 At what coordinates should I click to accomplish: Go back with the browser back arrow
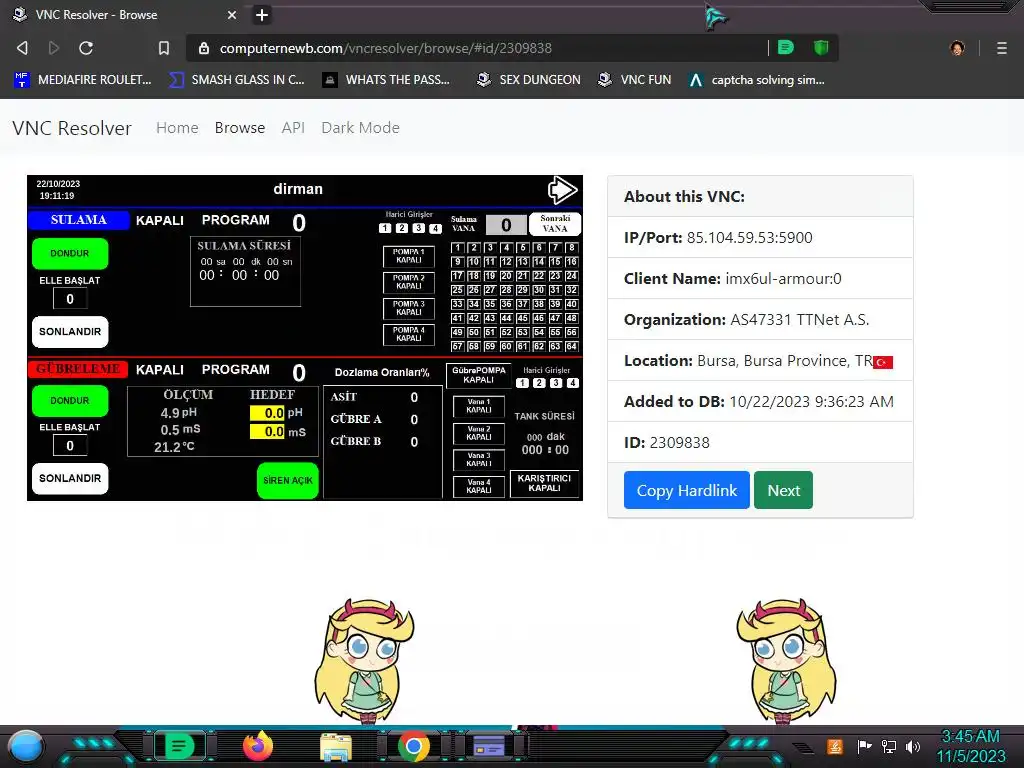point(22,48)
